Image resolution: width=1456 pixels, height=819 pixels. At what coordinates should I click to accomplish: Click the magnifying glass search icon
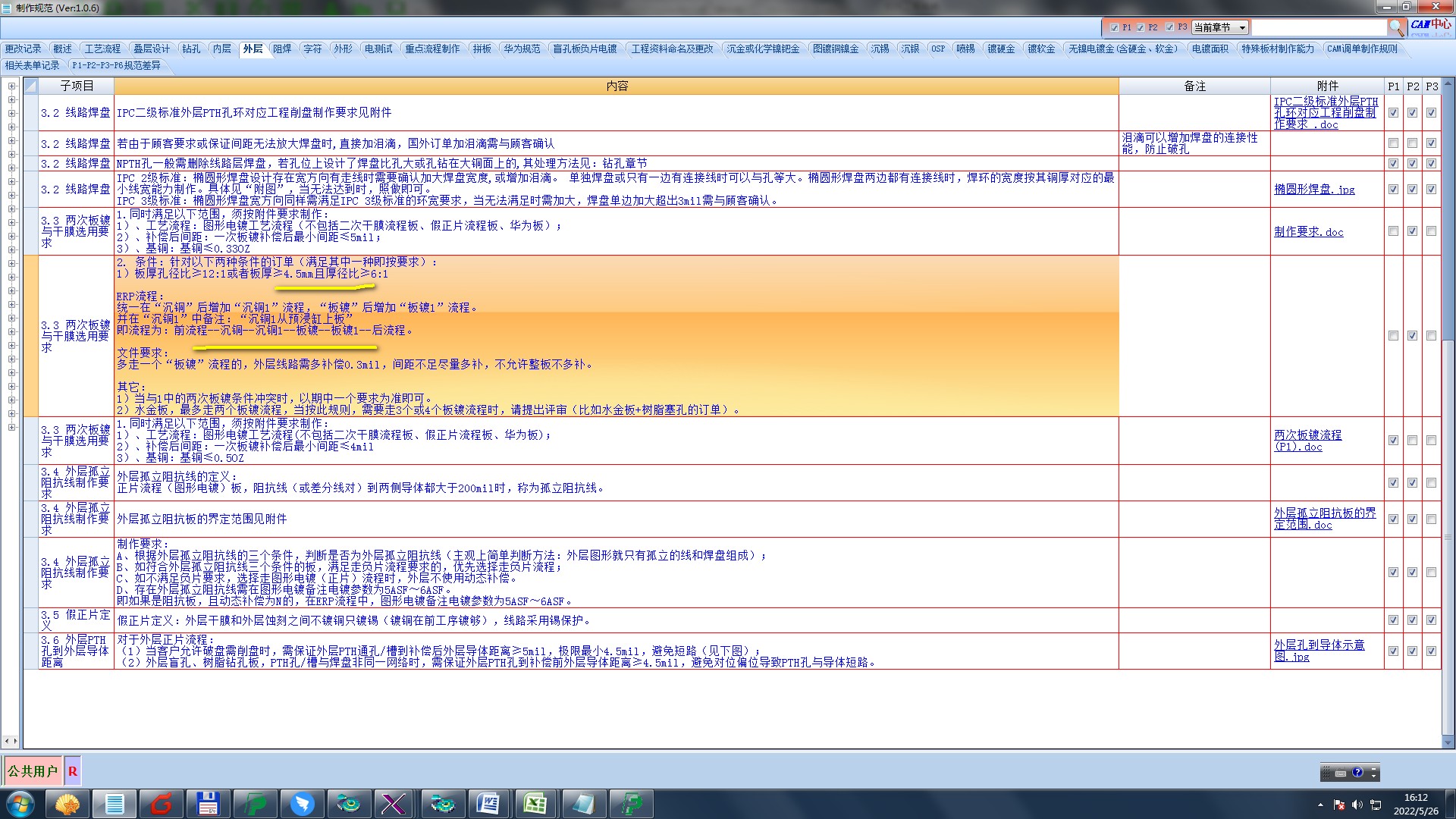click(1396, 27)
